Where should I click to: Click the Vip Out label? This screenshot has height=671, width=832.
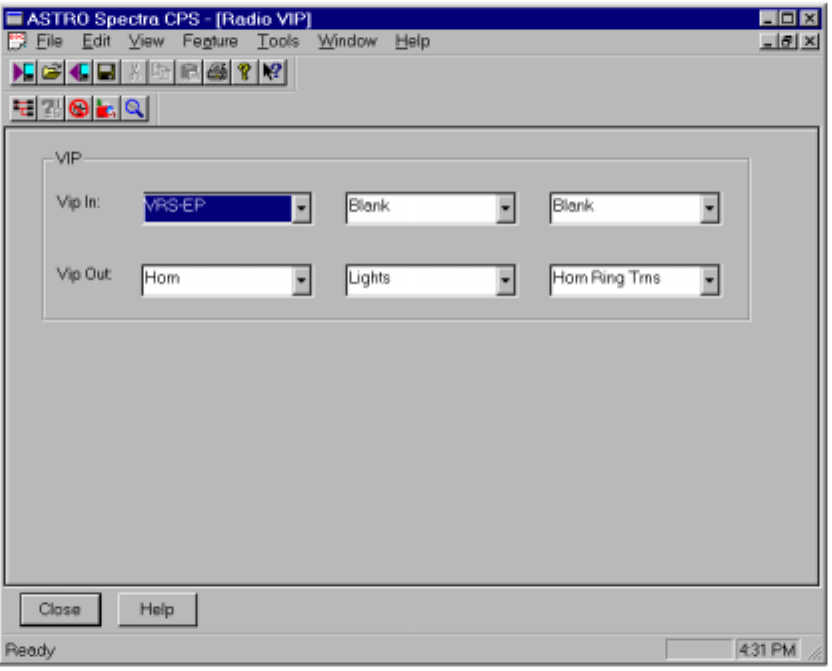84,274
